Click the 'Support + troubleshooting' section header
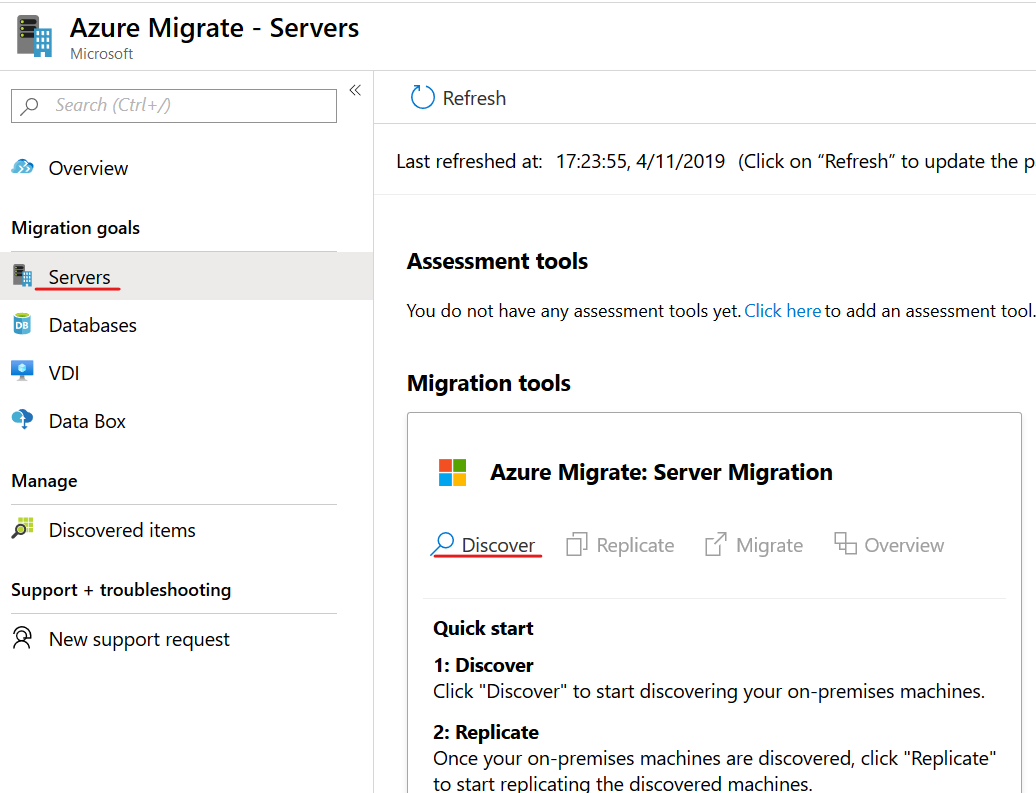1036x793 pixels. coord(121,589)
